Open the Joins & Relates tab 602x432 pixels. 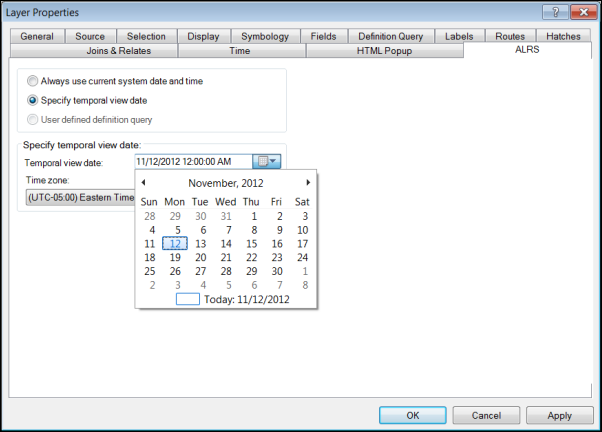coord(98,50)
